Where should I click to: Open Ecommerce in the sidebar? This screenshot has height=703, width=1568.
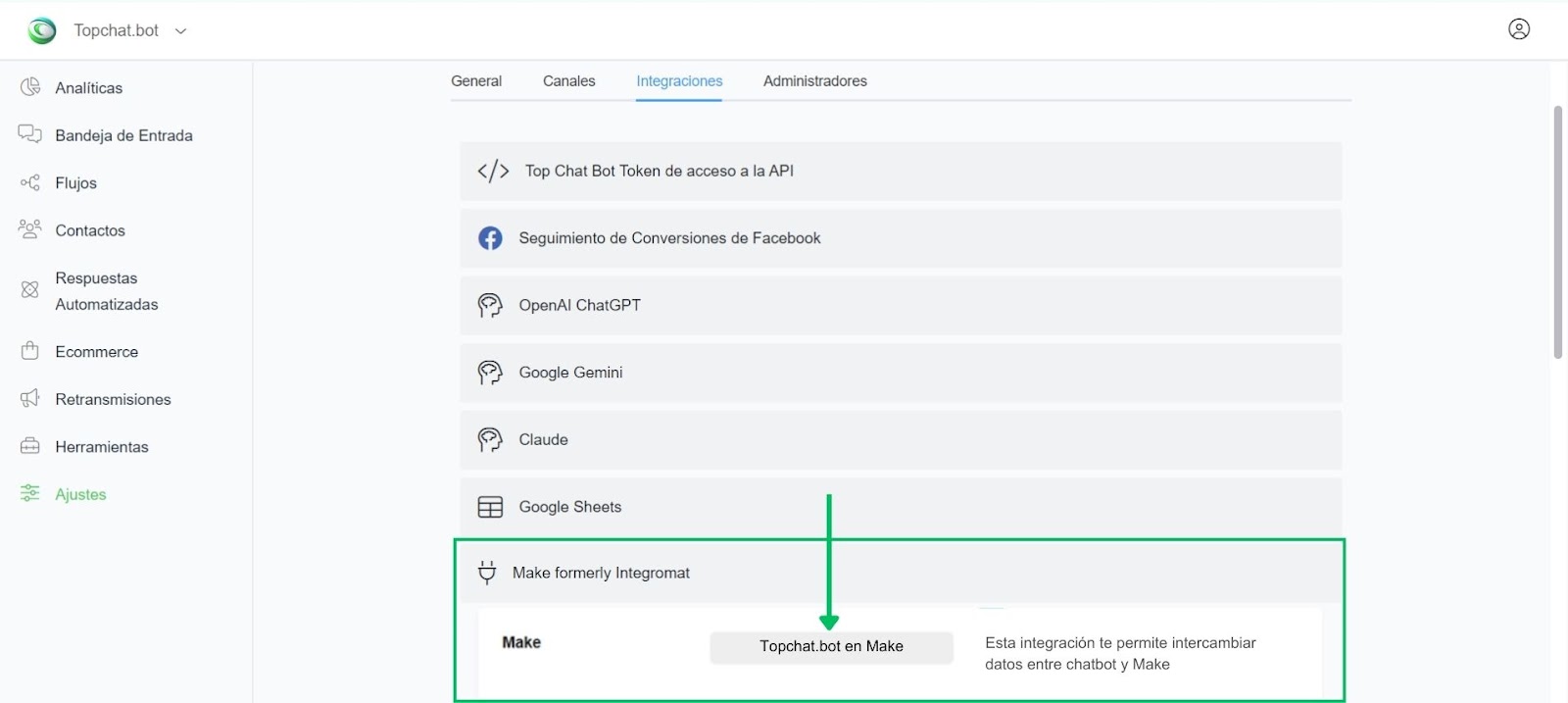point(97,352)
